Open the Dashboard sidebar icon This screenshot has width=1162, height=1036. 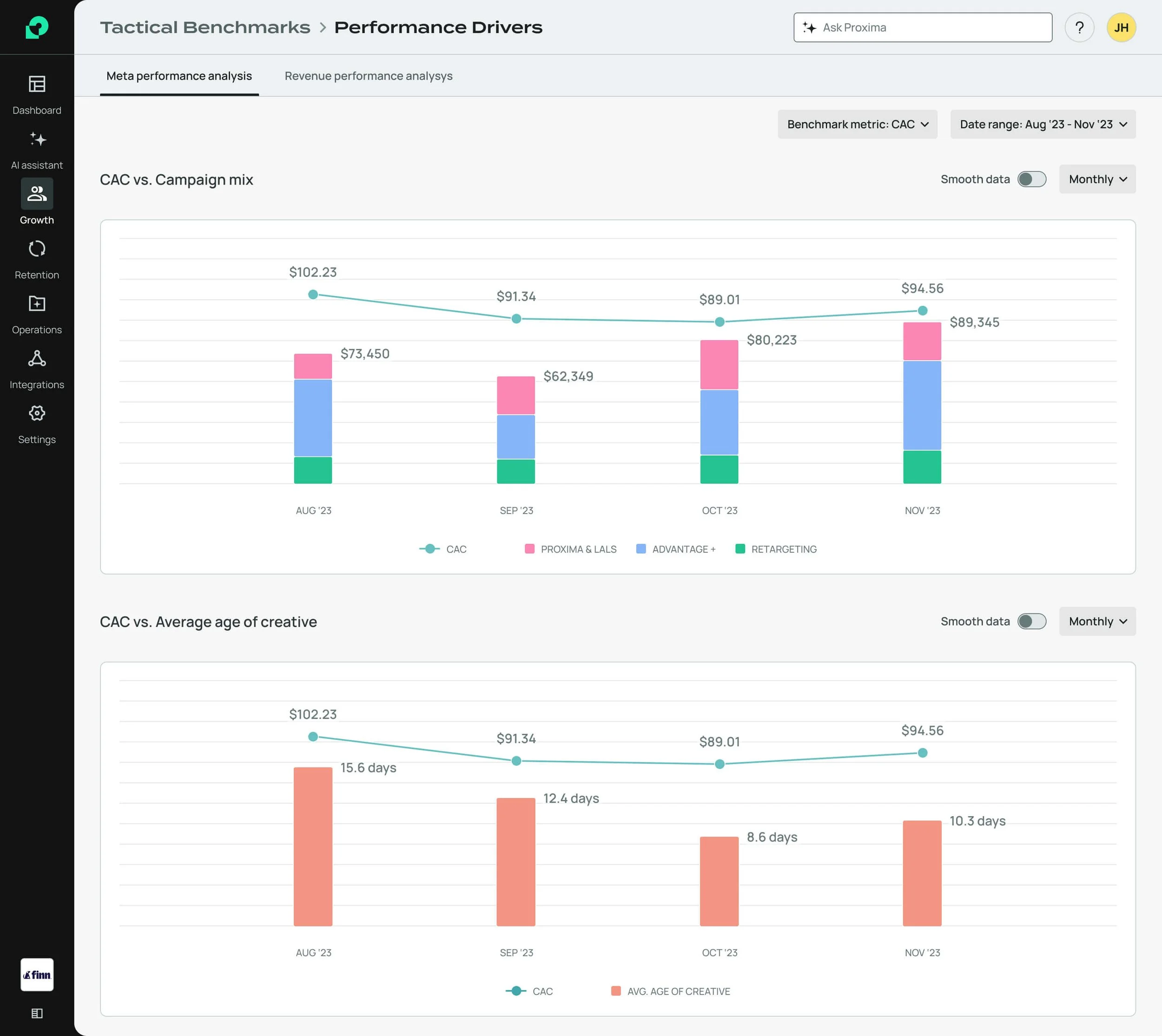tap(37, 84)
